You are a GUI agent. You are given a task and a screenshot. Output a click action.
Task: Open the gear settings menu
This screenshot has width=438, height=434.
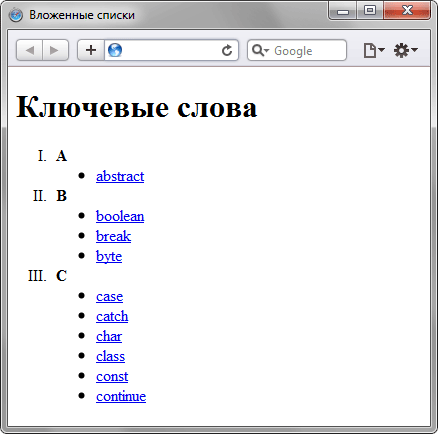(405, 51)
